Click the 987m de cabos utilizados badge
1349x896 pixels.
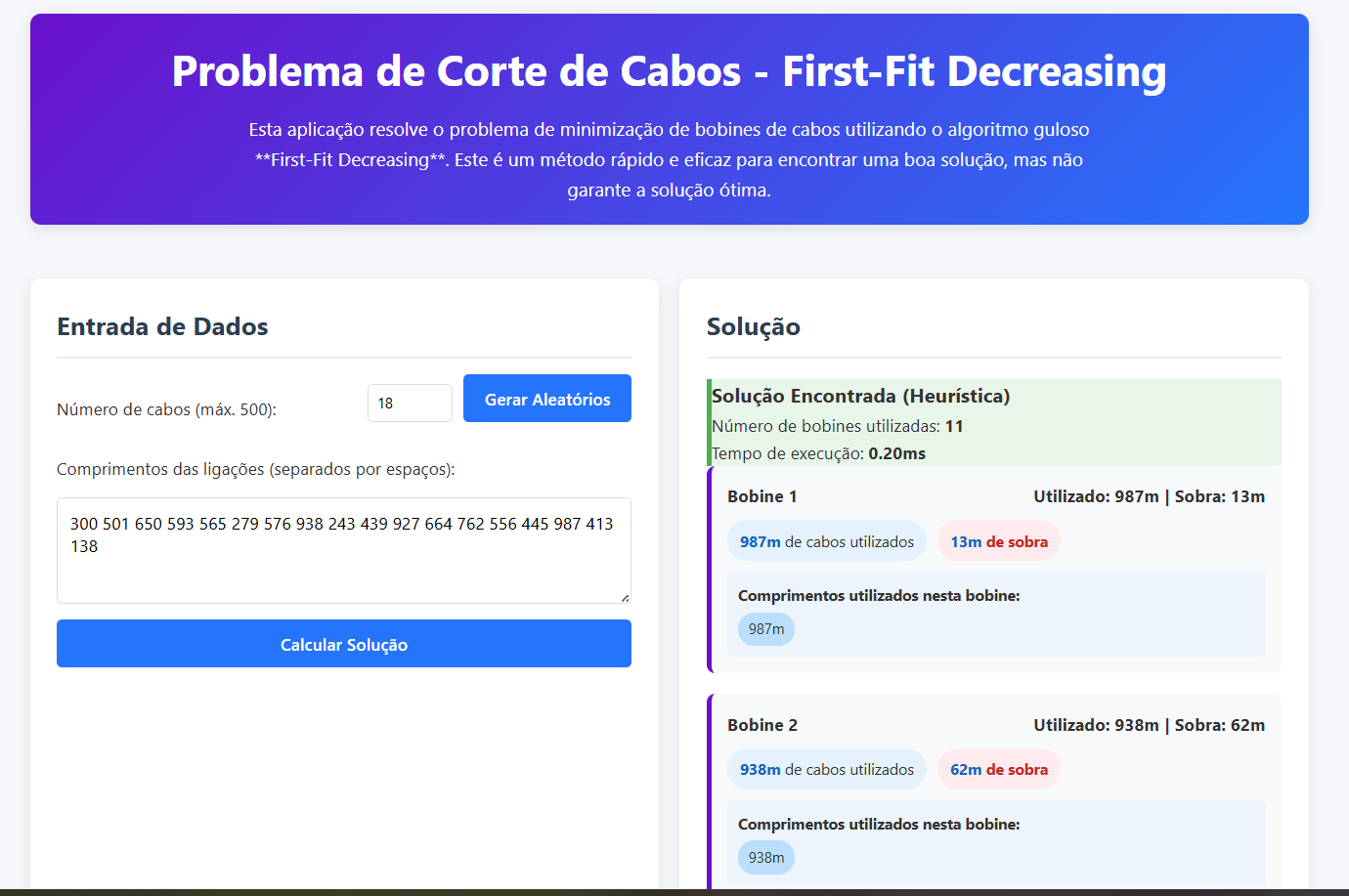[x=826, y=540]
